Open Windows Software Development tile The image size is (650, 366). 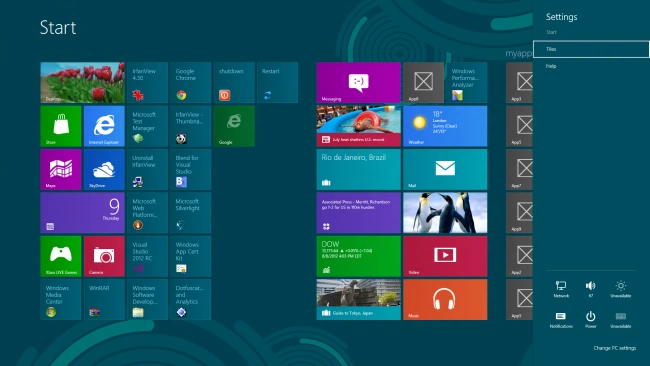(148, 300)
